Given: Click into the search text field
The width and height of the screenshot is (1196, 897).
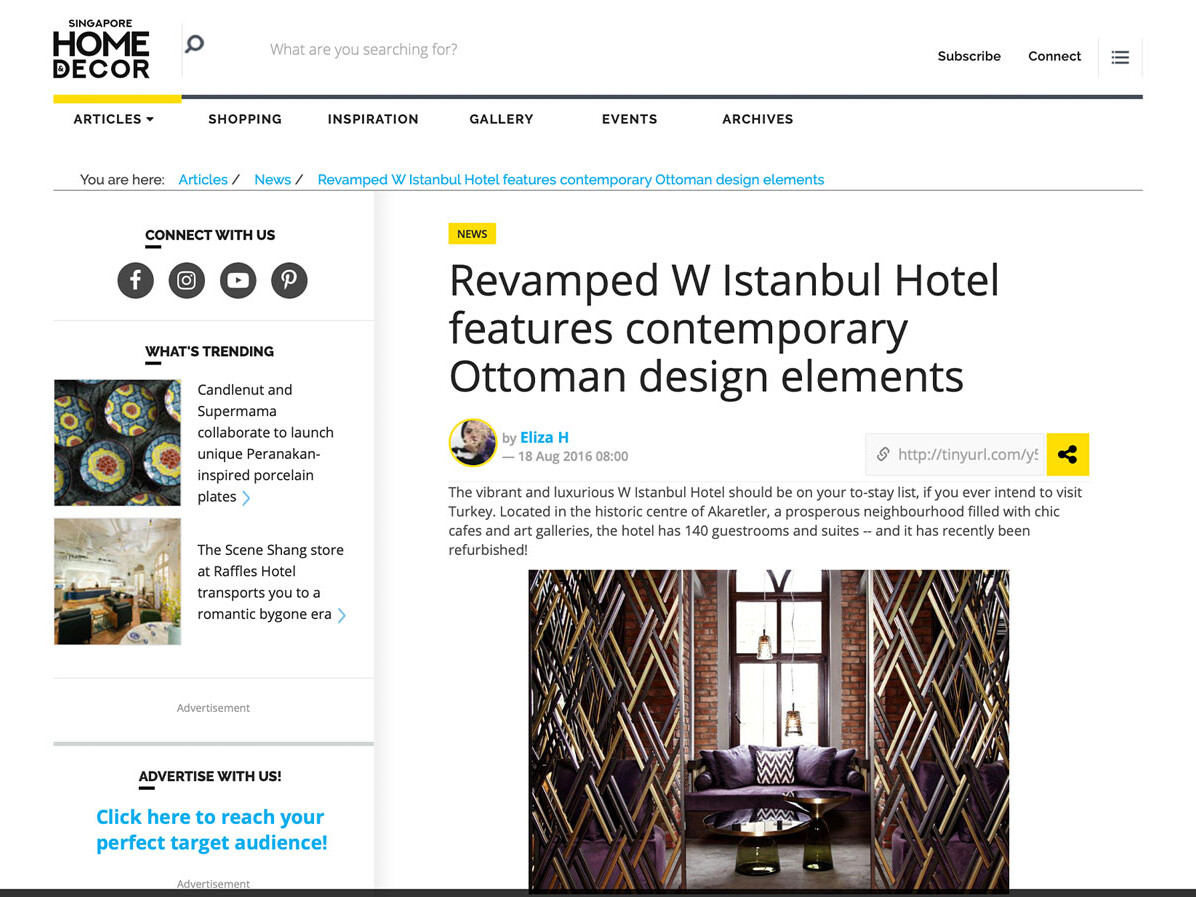Looking at the screenshot, I should (364, 50).
